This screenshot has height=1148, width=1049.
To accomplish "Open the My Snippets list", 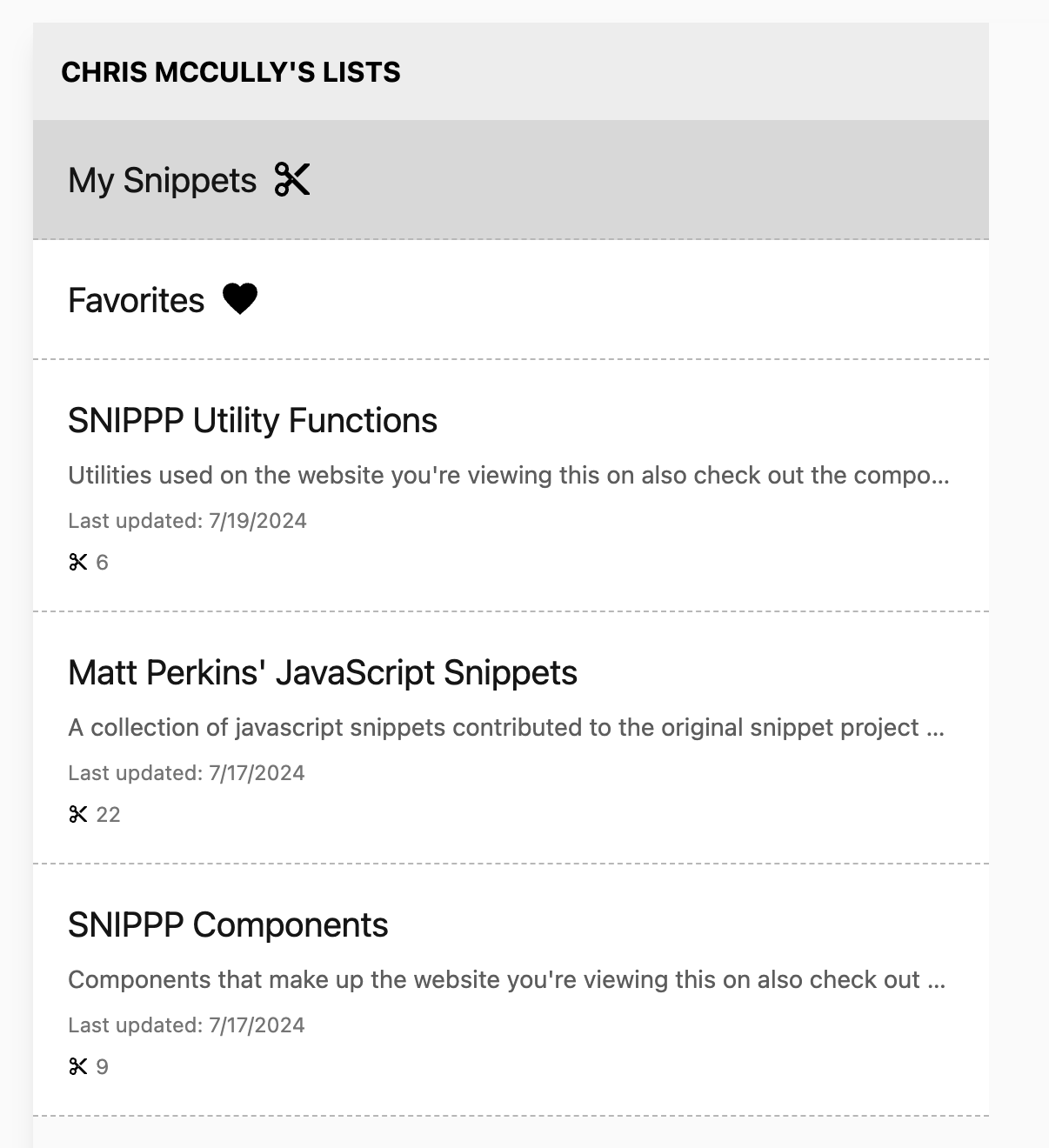I will 511,180.
